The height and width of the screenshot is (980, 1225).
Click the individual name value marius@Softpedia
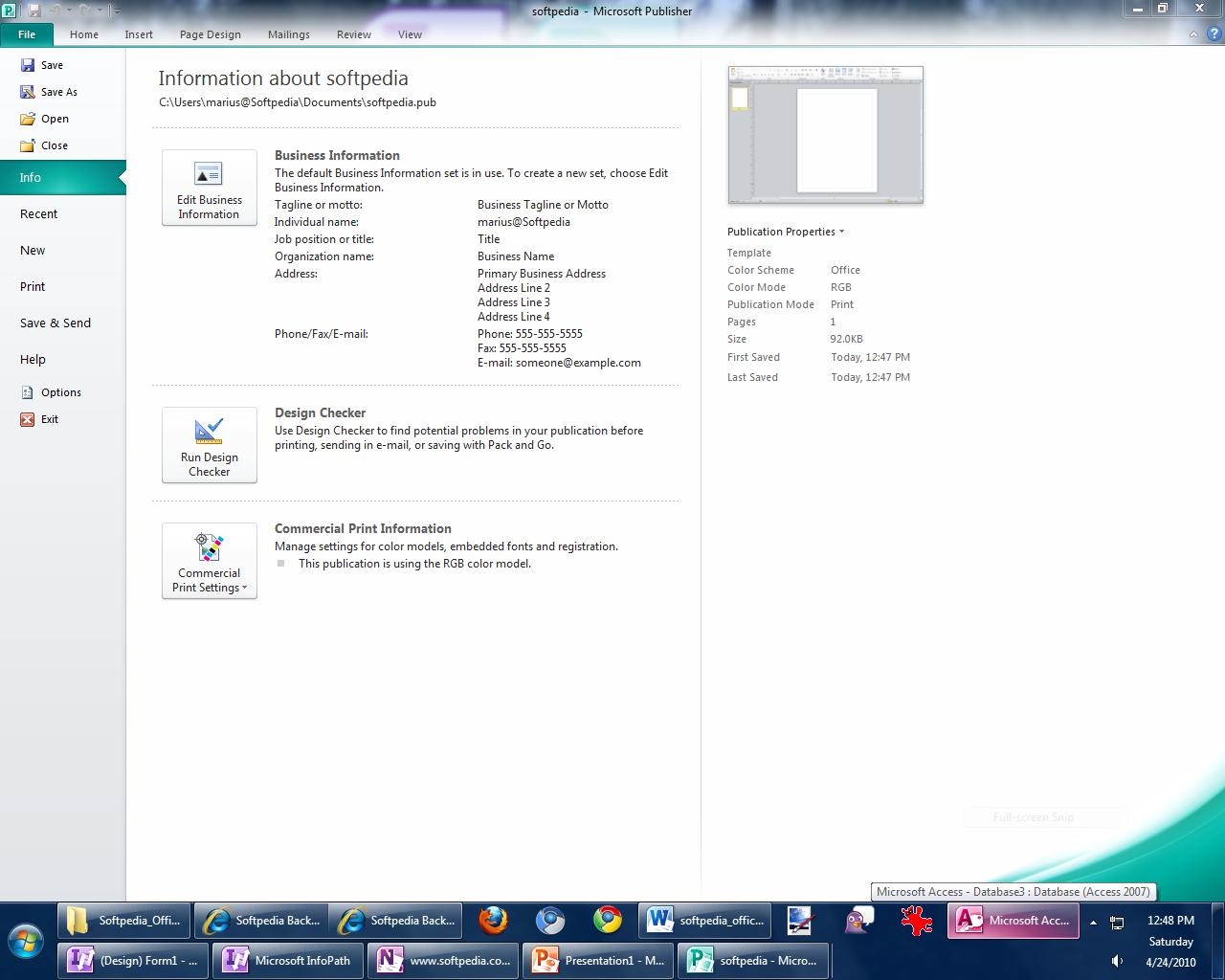click(x=523, y=222)
